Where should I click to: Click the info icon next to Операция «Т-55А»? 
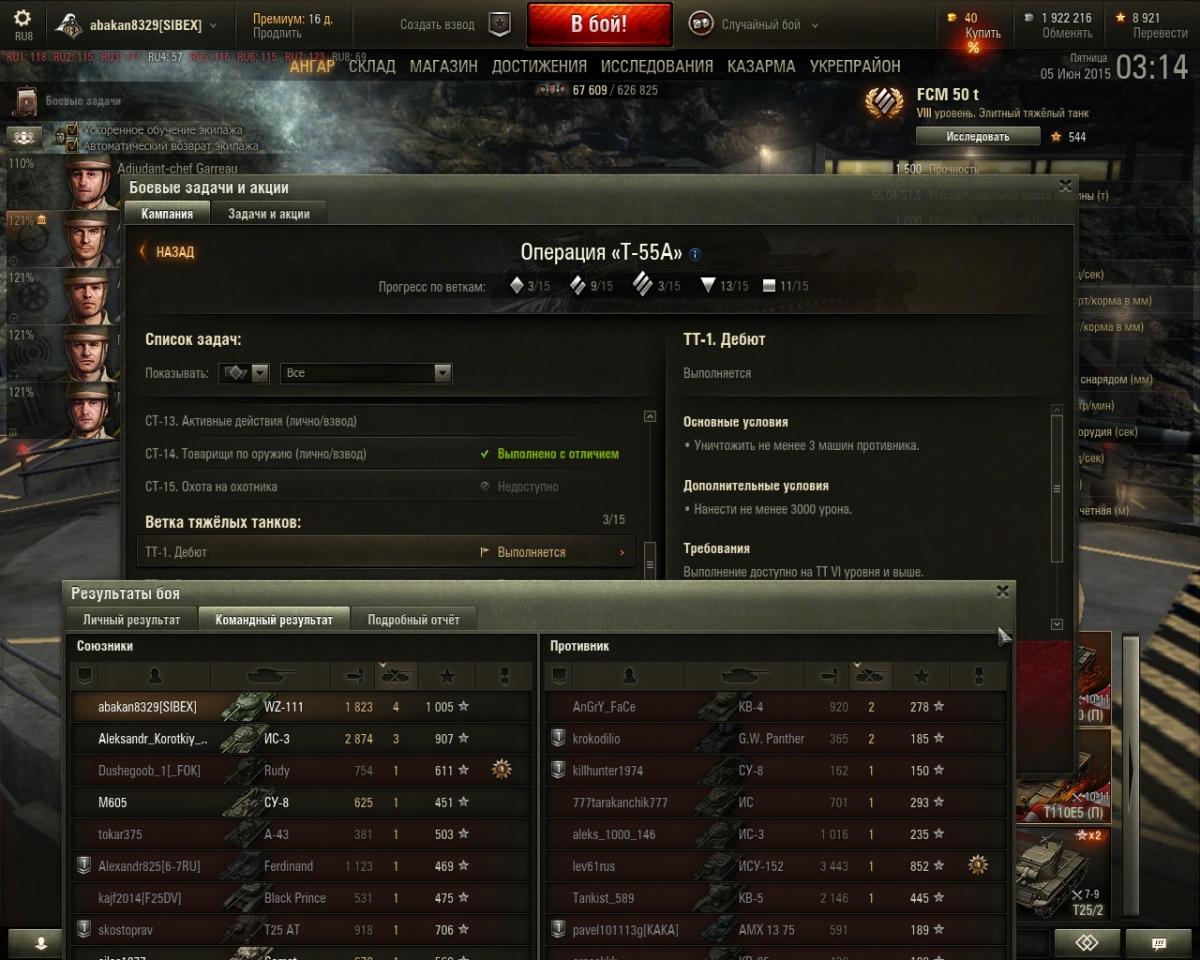[695, 254]
